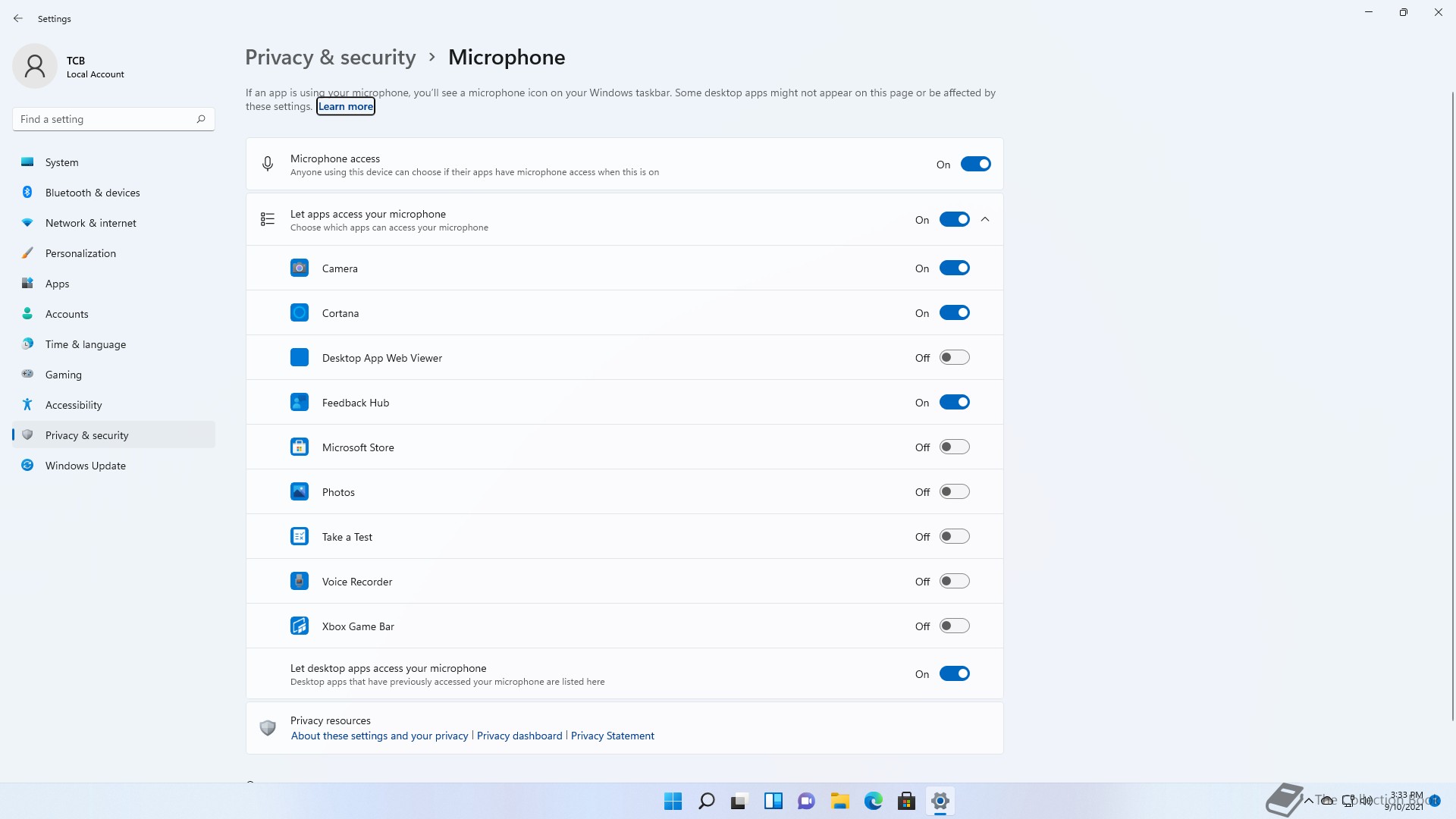Click the Cortana app icon
This screenshot has width=1456, height=819.
pos(300,312)
